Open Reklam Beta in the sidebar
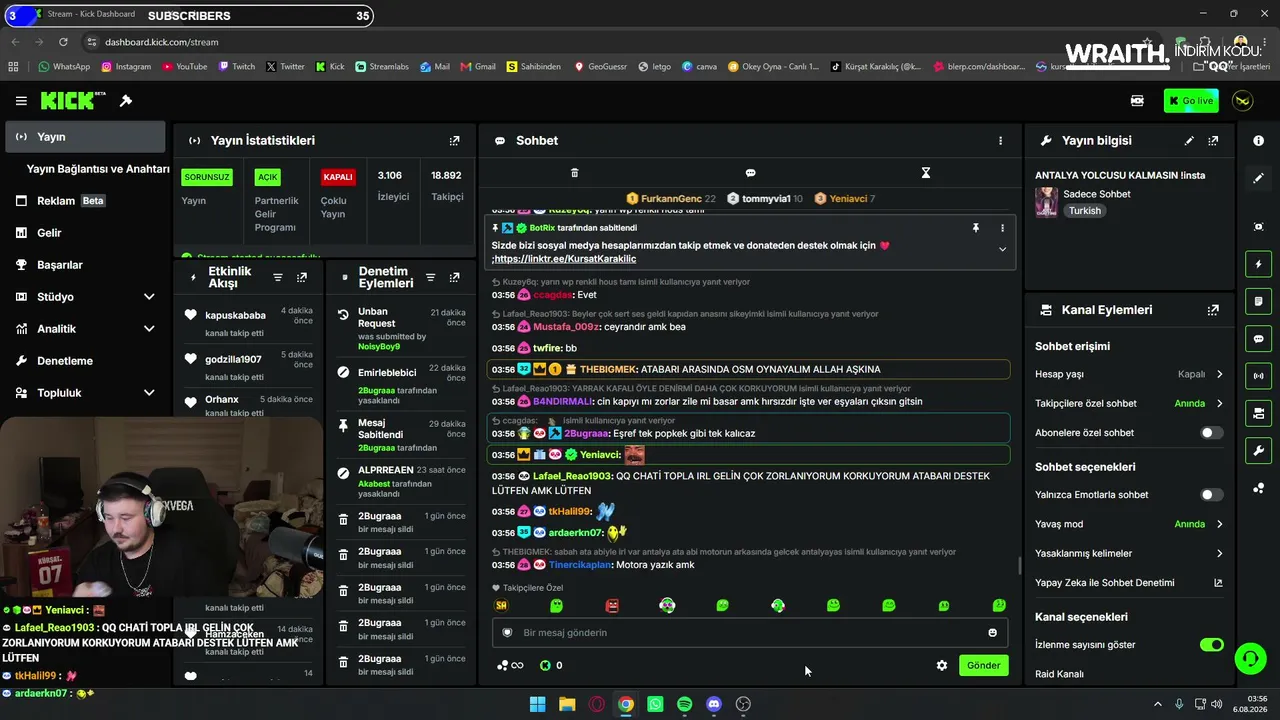Screen dimensions: 1280x720 coord(84,201)
